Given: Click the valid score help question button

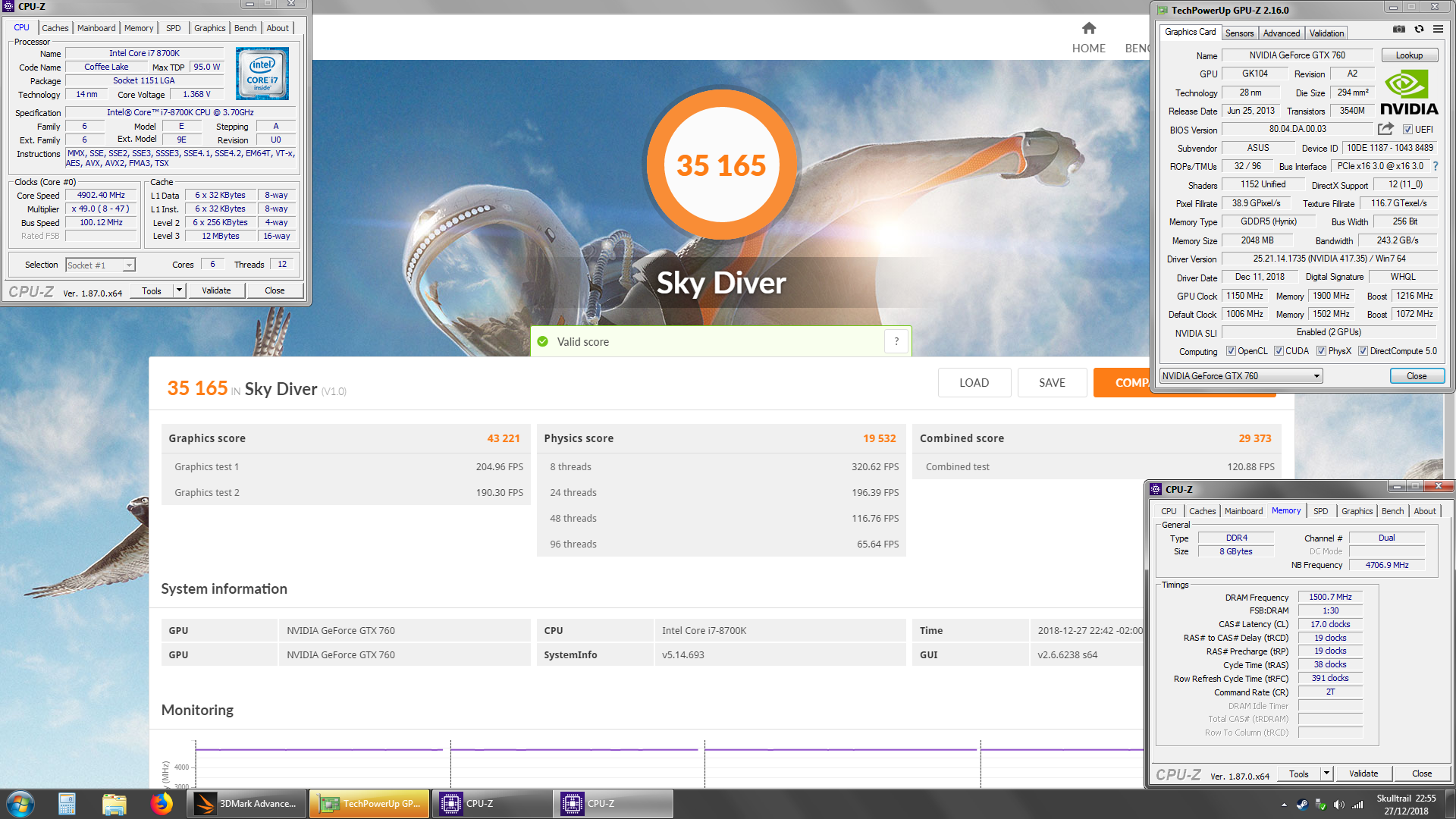Looking at the screenshot, I should click(x=896, y=341).
